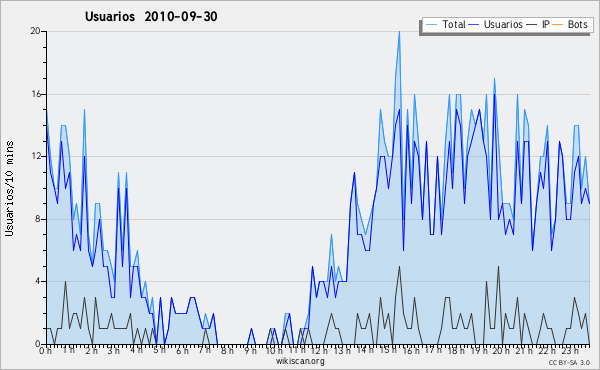Click the y-axis label Usuarios/10 mins

pyautogui.click(x=9, y=188)
